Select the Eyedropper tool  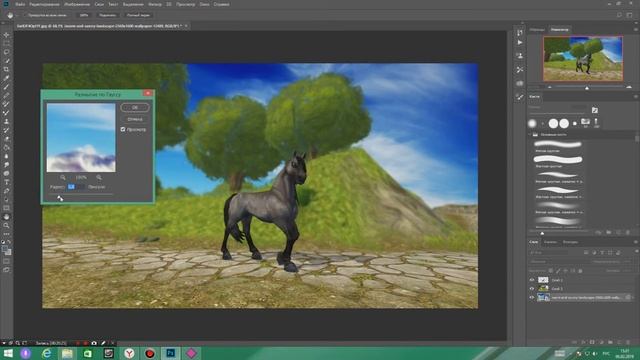click(6, 78)
